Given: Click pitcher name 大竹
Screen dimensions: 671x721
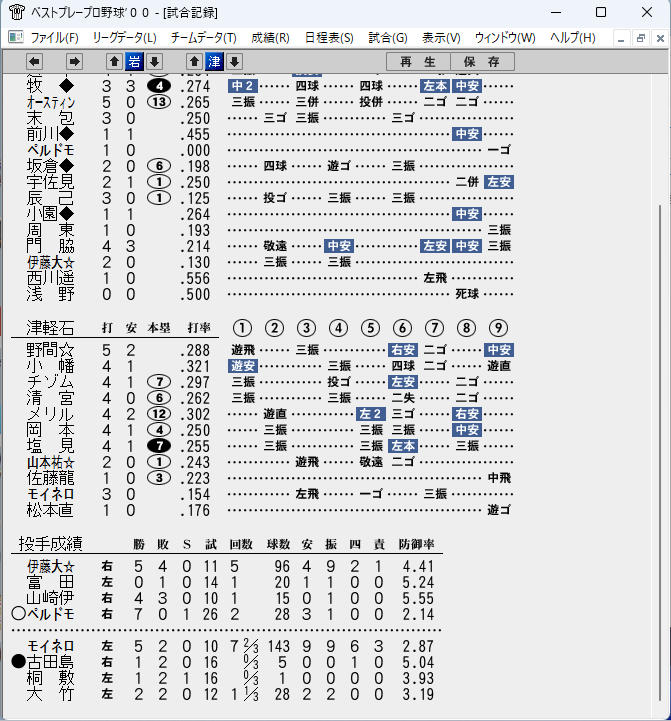Looking at the screenshot, I should (x=51, y=694).
